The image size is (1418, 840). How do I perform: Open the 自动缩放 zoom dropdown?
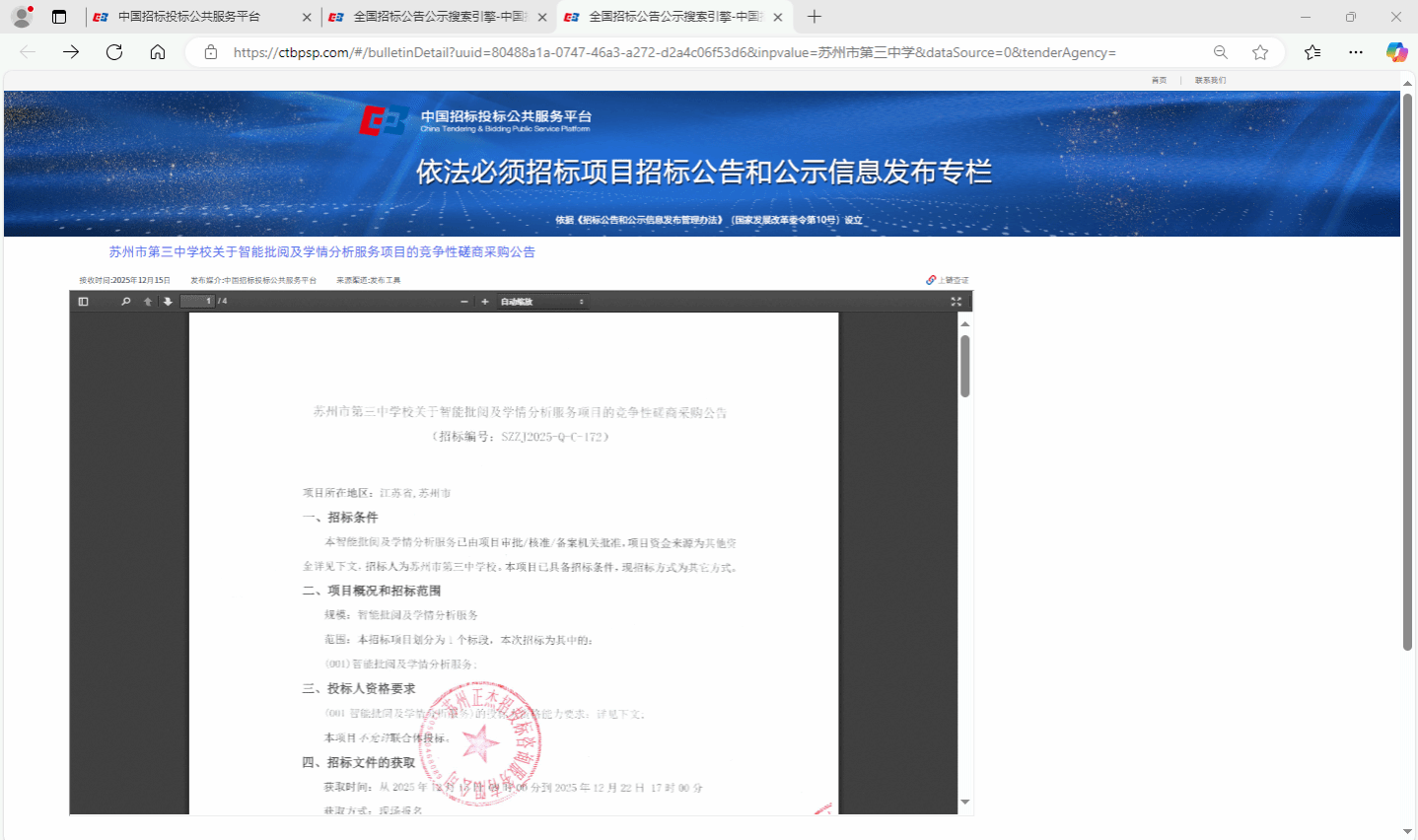point(541,302)
